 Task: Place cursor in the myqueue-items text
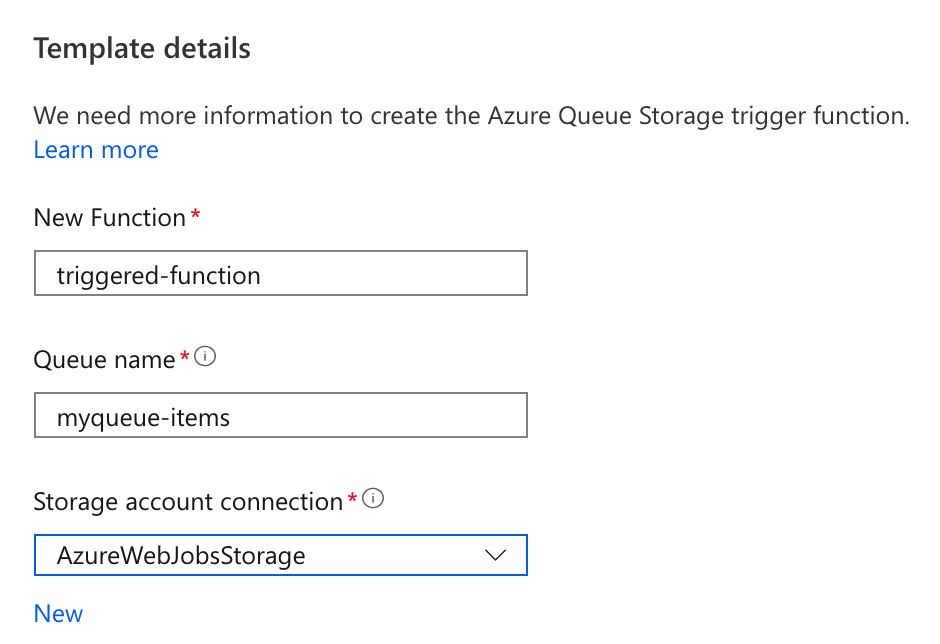click(144, 417)
